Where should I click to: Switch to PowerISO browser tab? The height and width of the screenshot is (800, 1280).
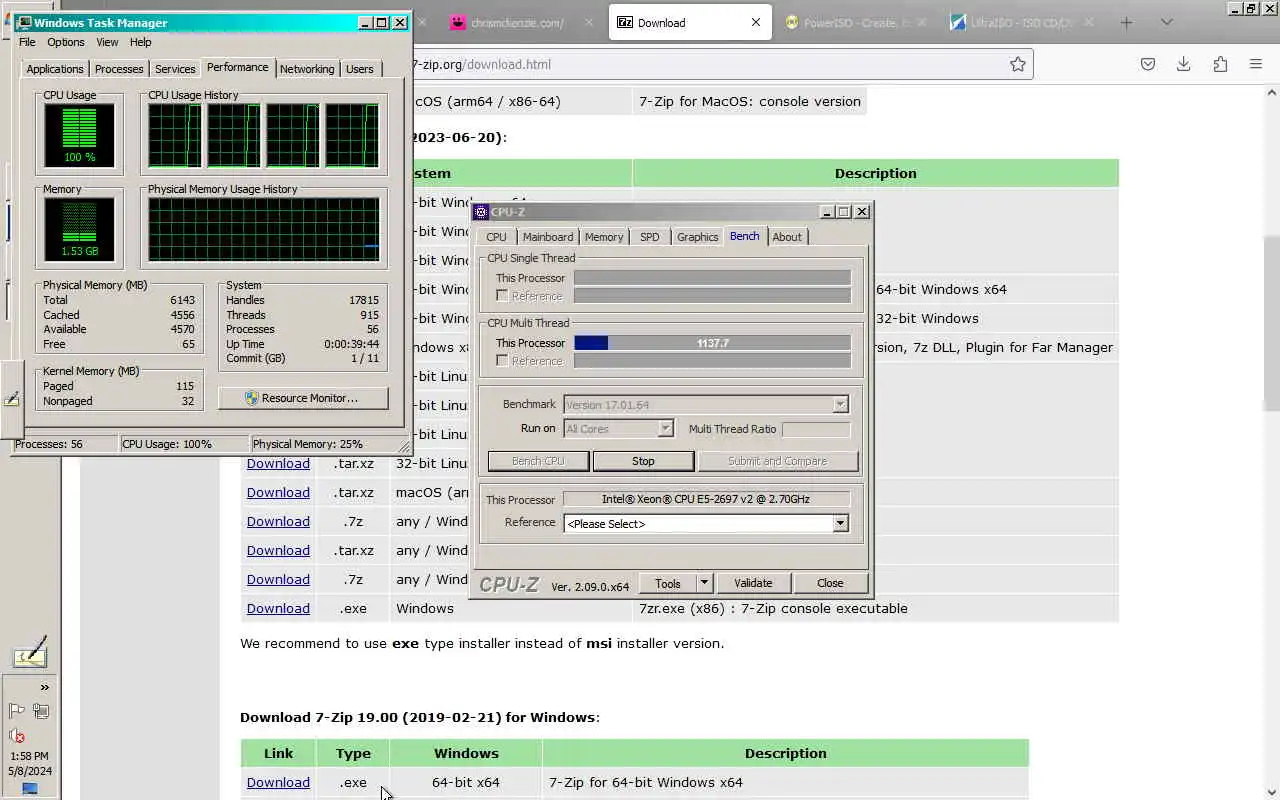click(855, 22)
